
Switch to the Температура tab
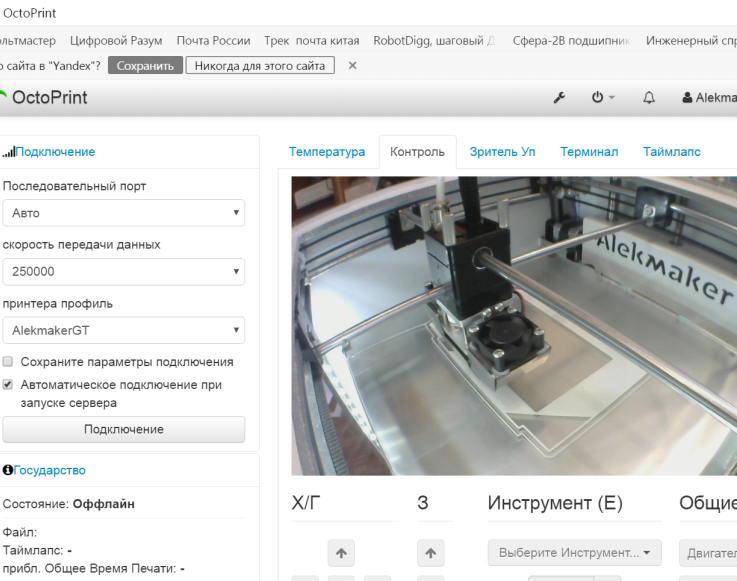[x=327, y=152]
